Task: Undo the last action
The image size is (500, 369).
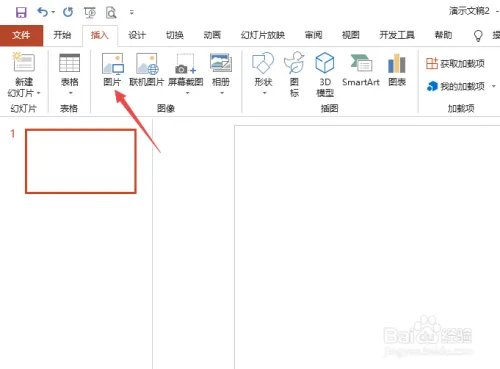Action: 42,12
